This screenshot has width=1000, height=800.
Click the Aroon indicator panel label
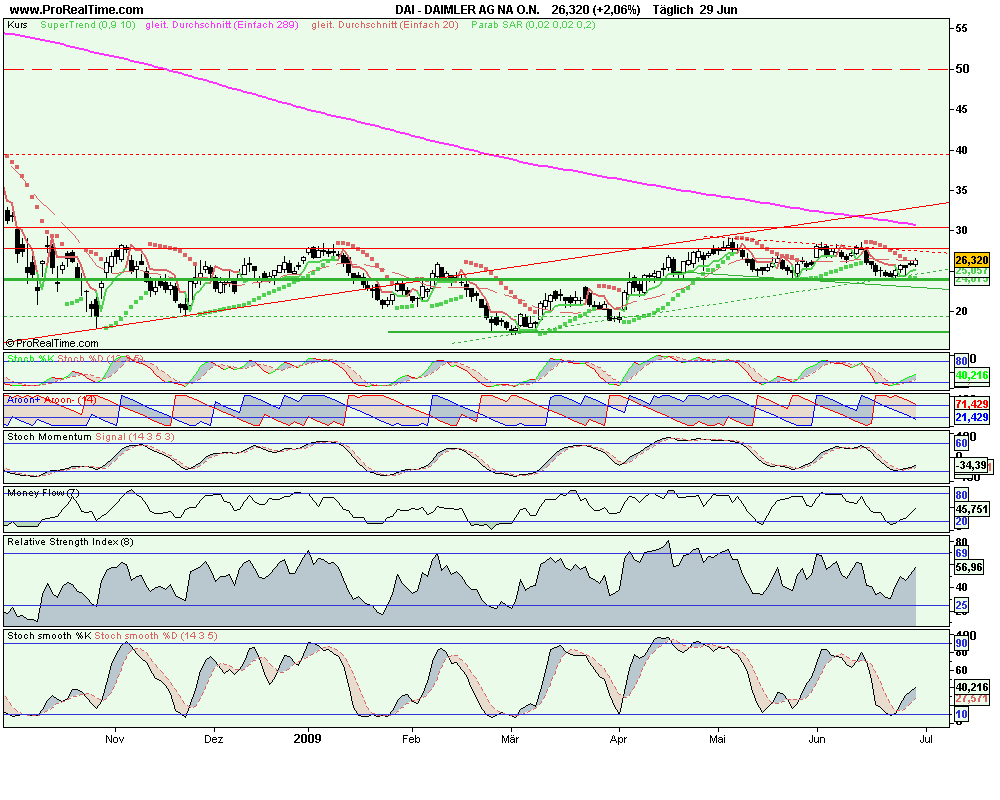tap(50, 399)
